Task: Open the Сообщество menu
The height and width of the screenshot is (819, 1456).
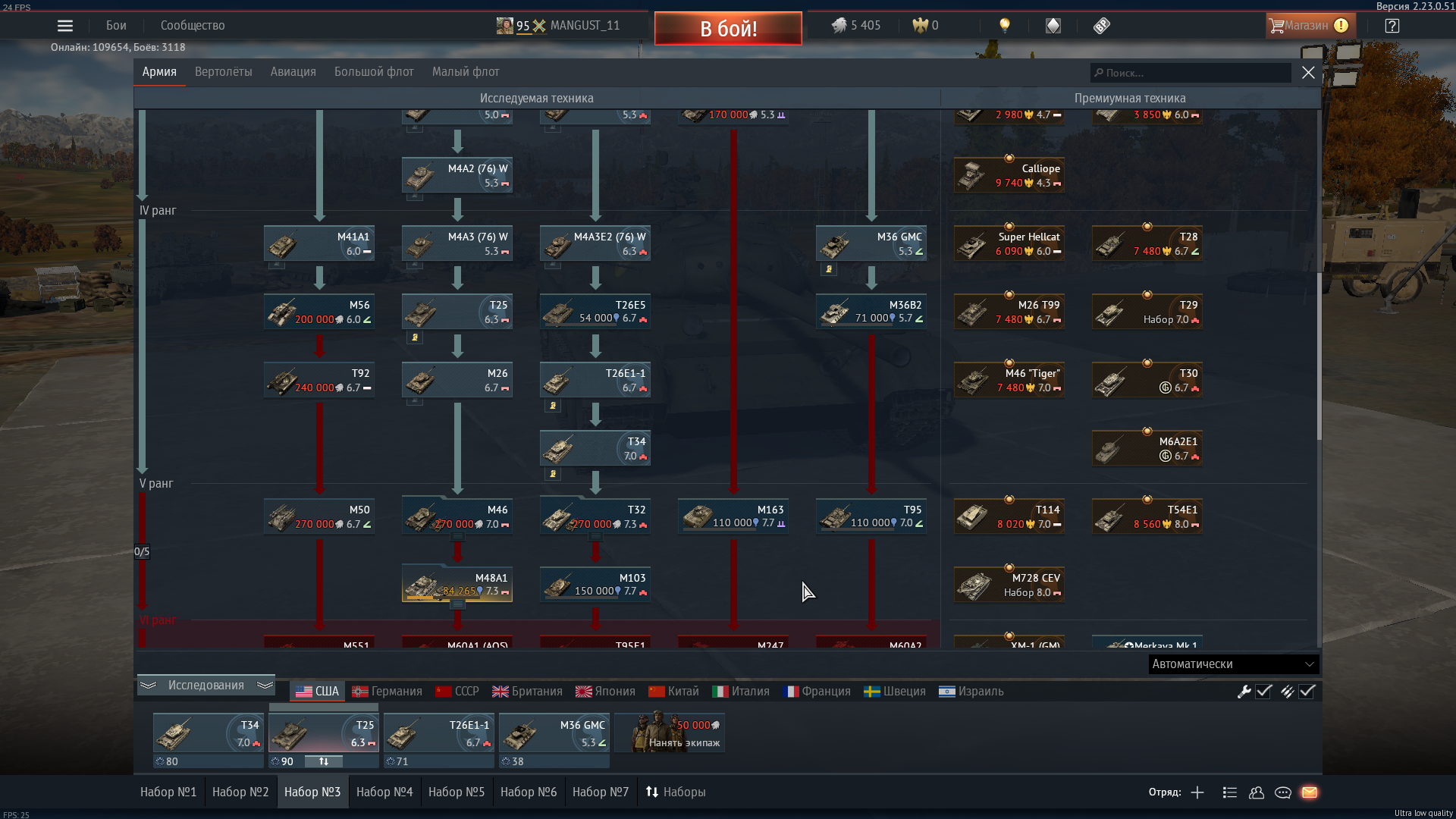Action: [193, 26]
